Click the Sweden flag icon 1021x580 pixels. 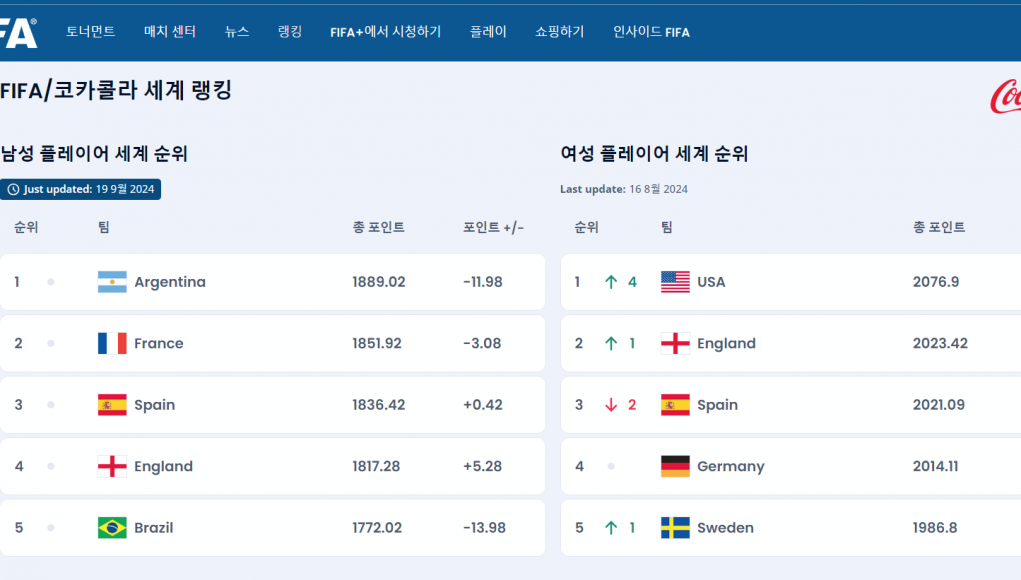(x=675, y=528)
